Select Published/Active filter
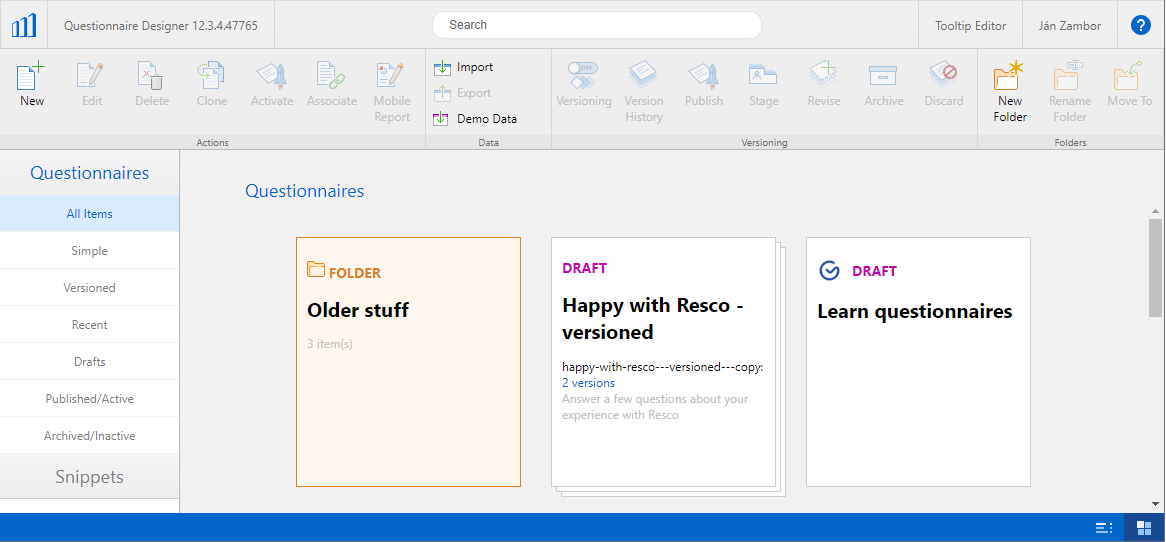Viewport: 1166px width, 542px height. (89, 399)
